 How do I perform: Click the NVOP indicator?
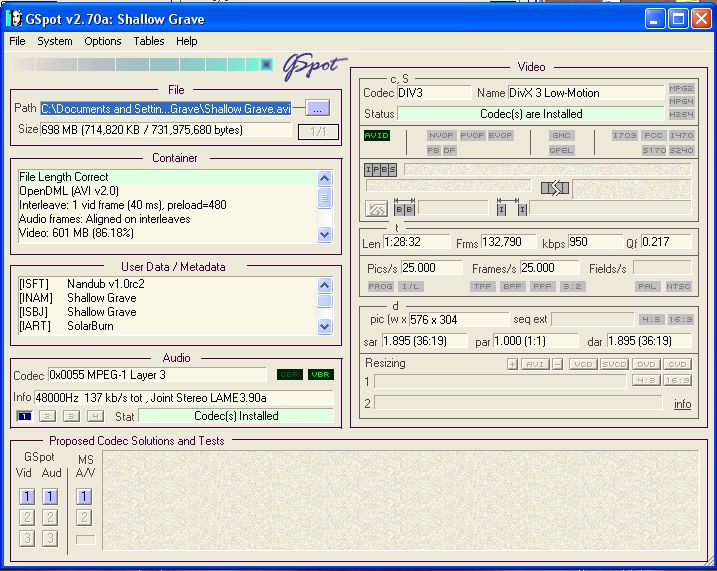pyautogui.click(x=441, y=135)
